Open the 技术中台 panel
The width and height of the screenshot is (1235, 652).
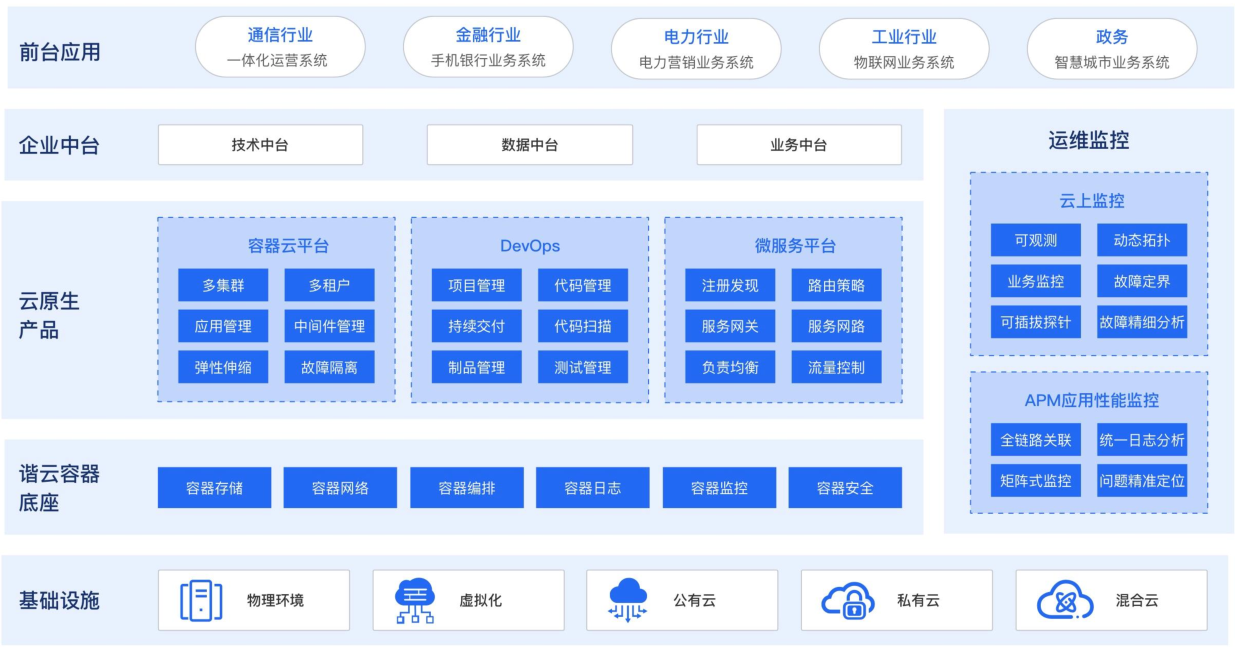click(x=260, y=144)
